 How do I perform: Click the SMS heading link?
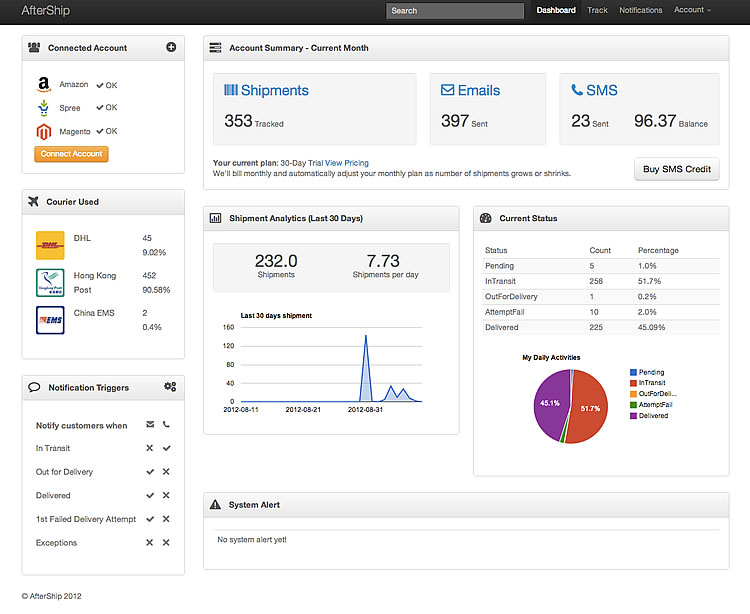point(602,90)
